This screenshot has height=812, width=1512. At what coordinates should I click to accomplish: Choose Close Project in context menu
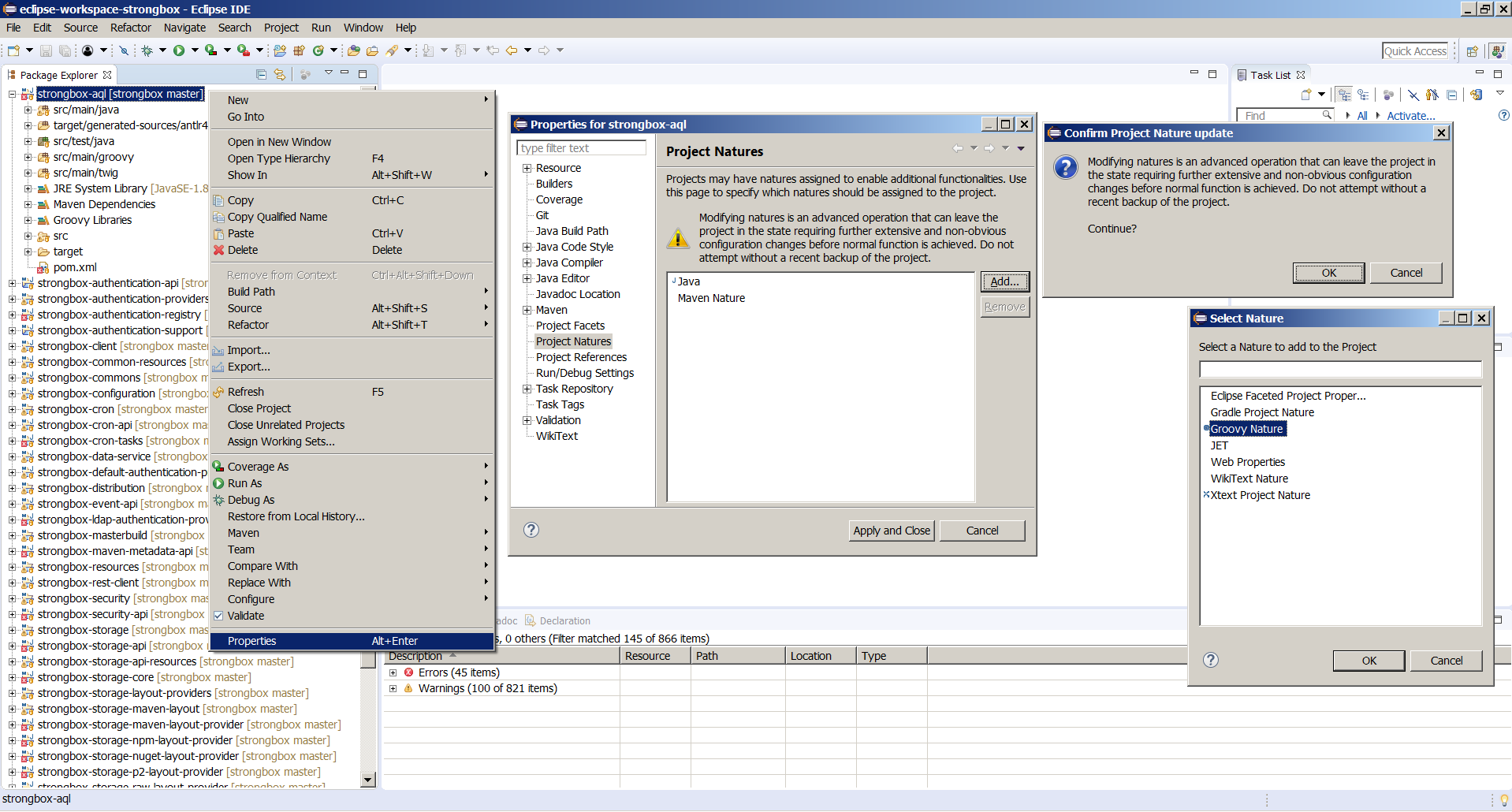coord(352,408)
